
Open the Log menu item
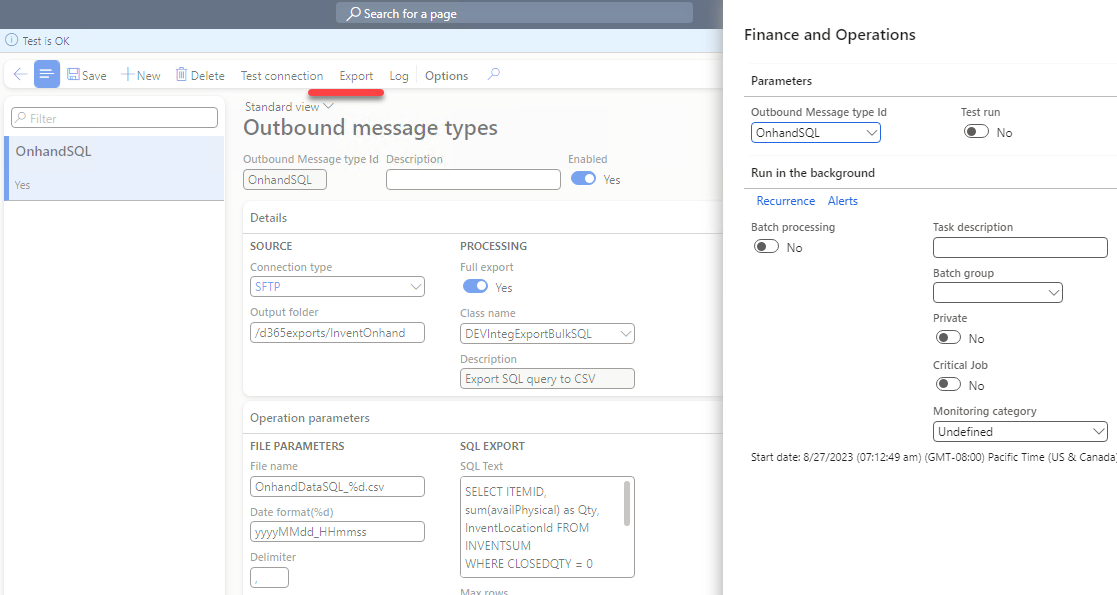tap(399, 76)
